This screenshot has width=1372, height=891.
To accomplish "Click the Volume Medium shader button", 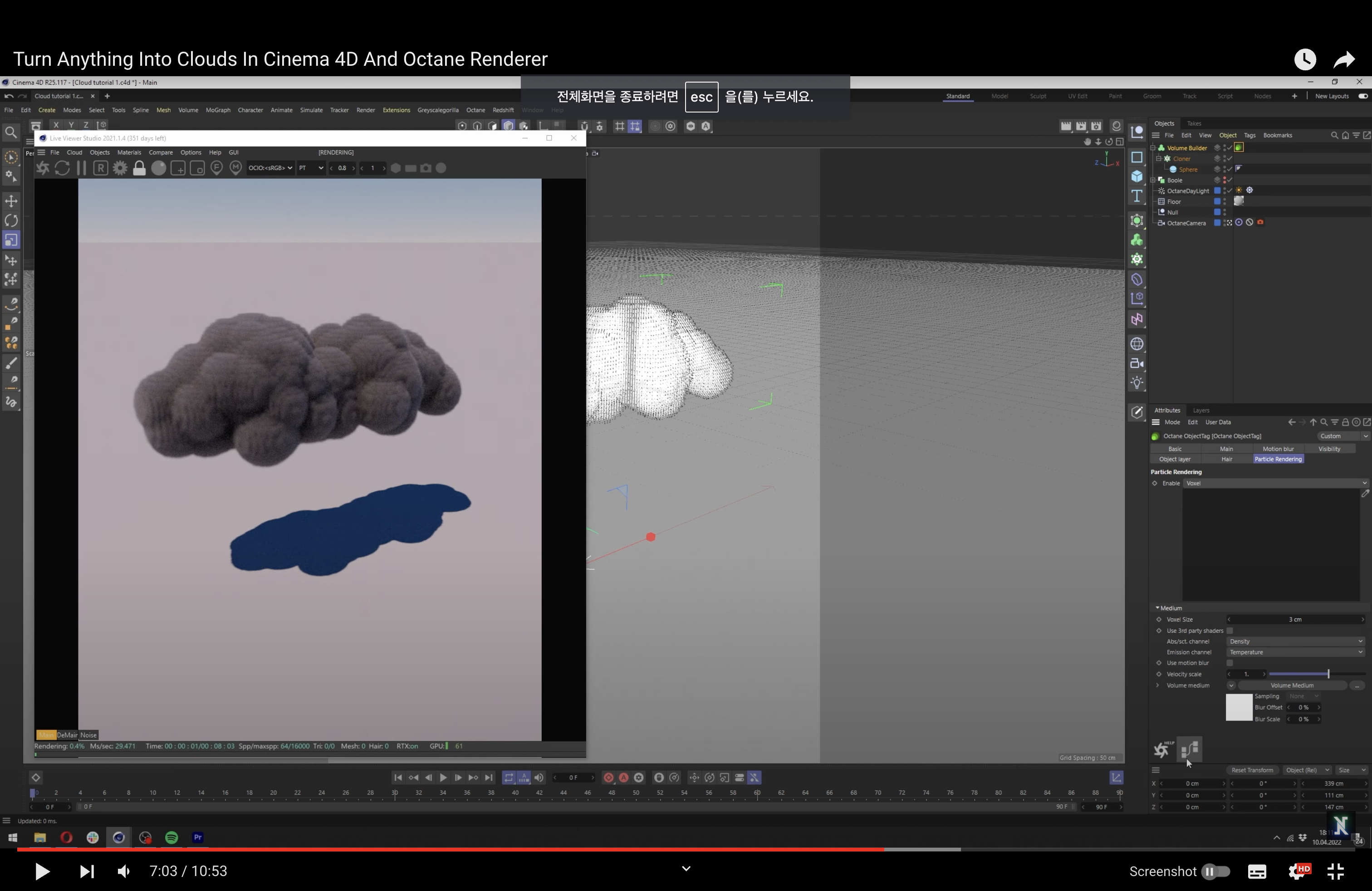I will 1292,685.
